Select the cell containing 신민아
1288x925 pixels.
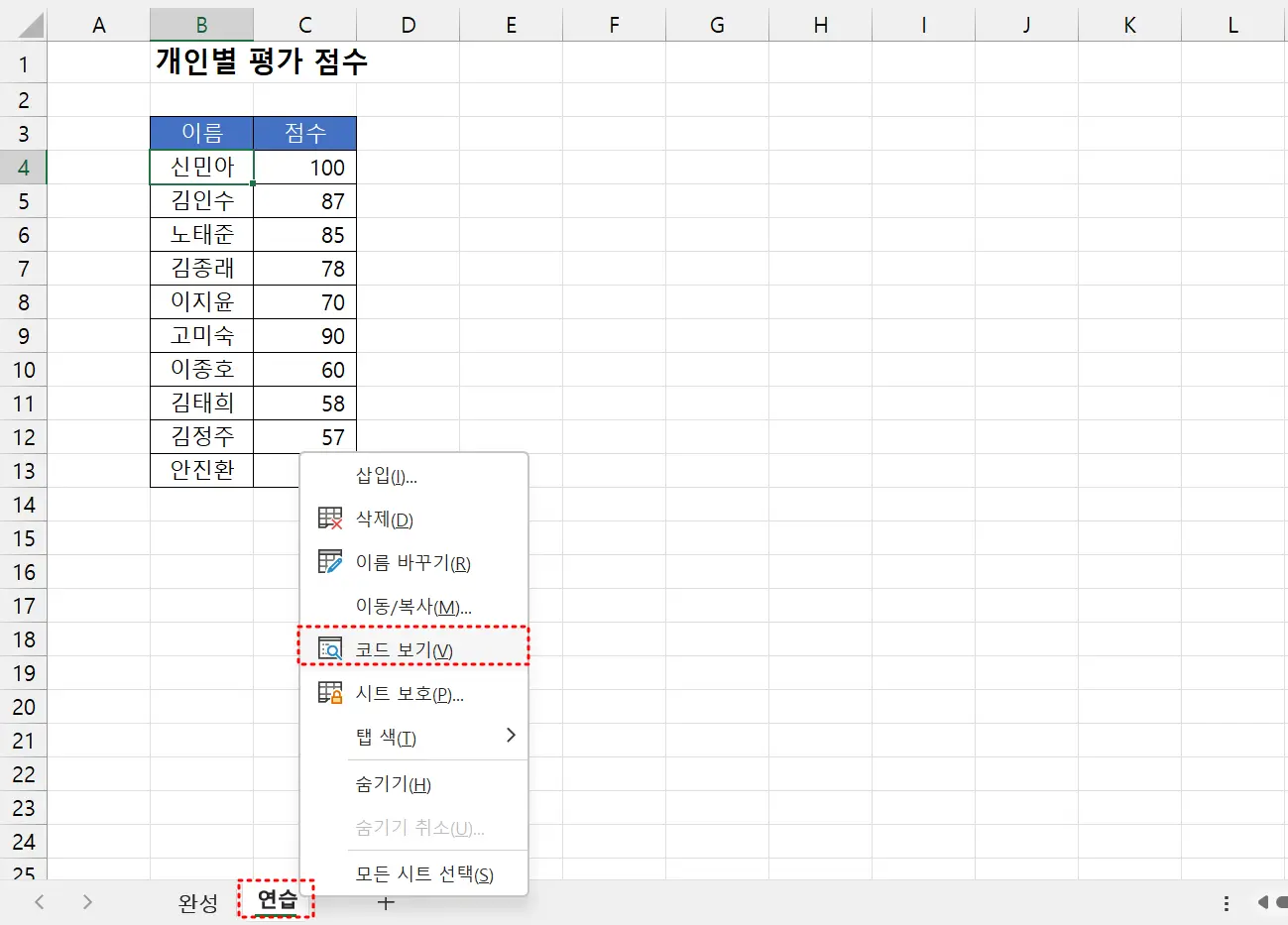point(202,168)
